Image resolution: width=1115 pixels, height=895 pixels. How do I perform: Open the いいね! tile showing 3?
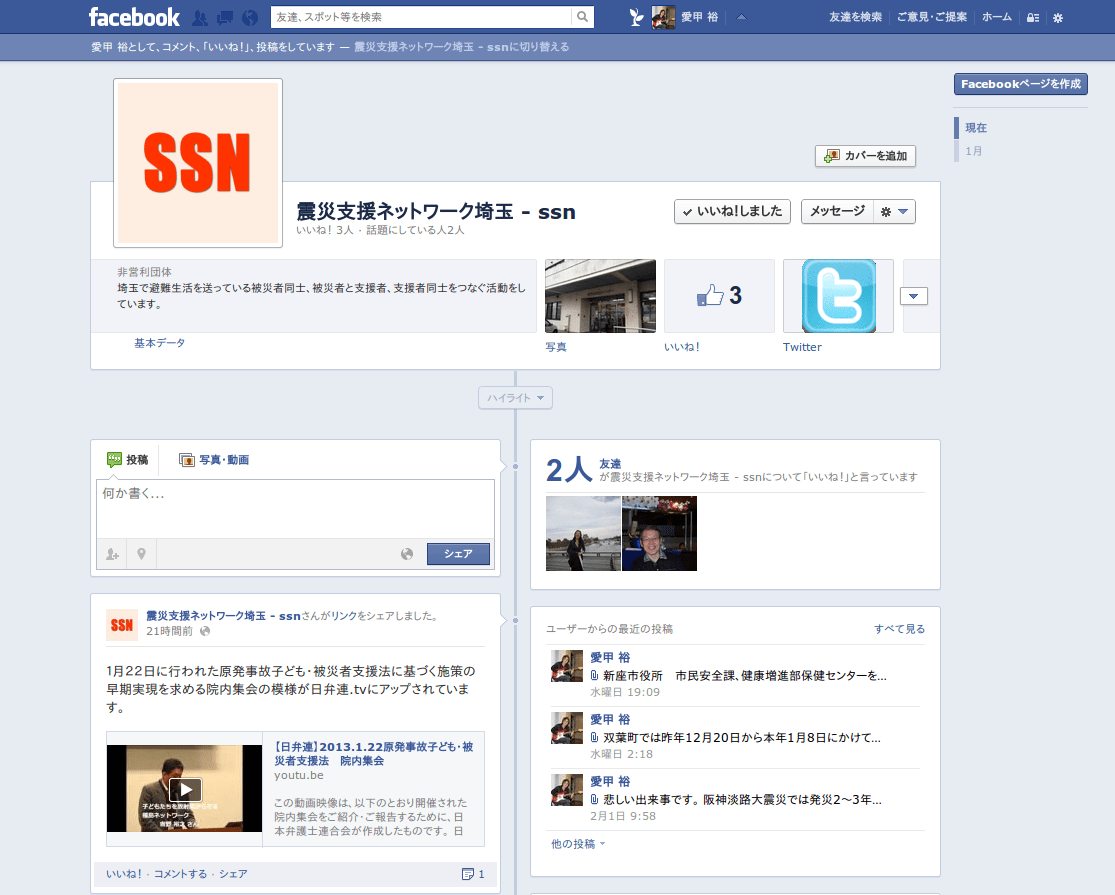pos(719,296)
